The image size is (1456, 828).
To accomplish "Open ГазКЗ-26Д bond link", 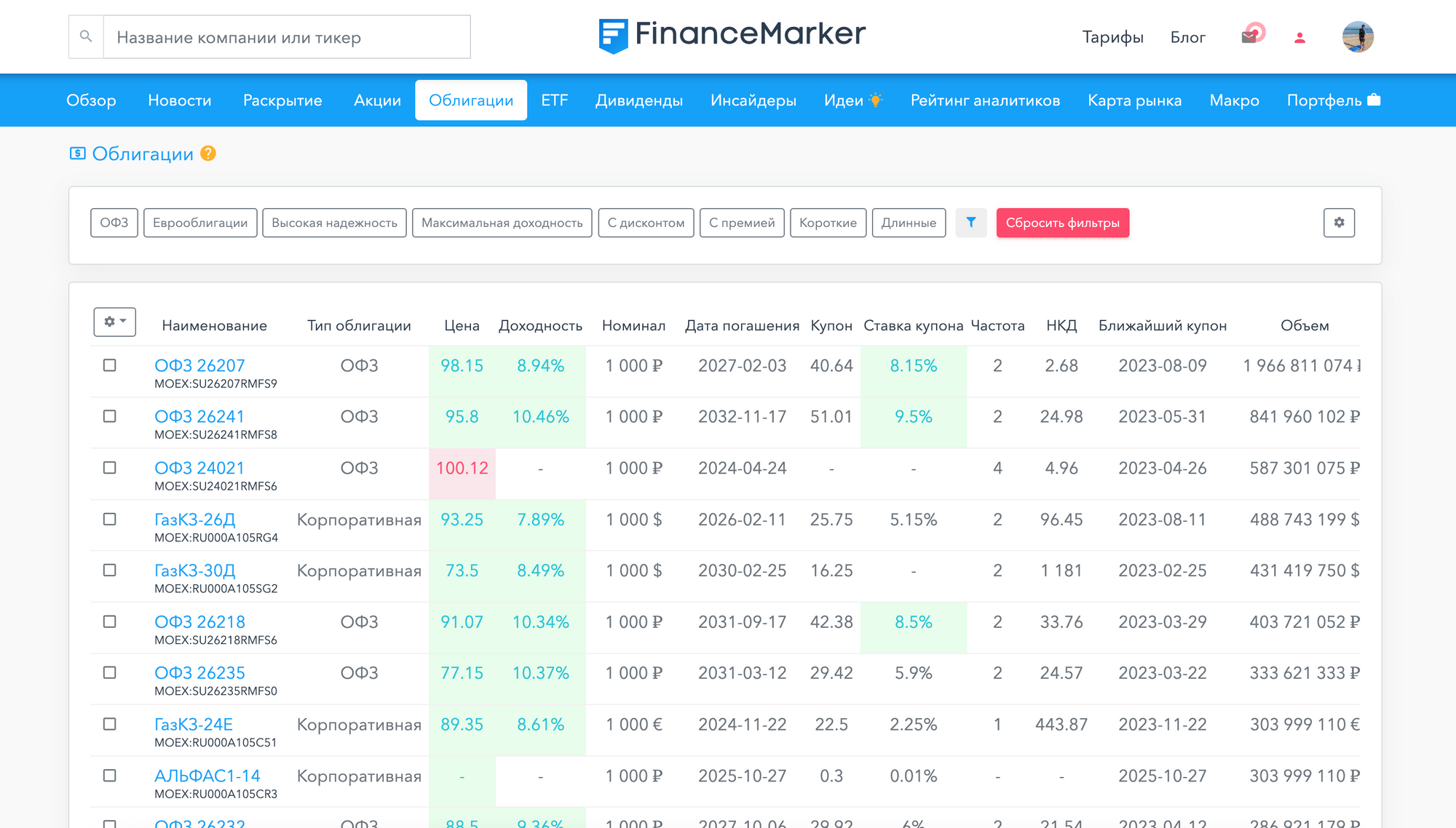I will pos(195,520).
